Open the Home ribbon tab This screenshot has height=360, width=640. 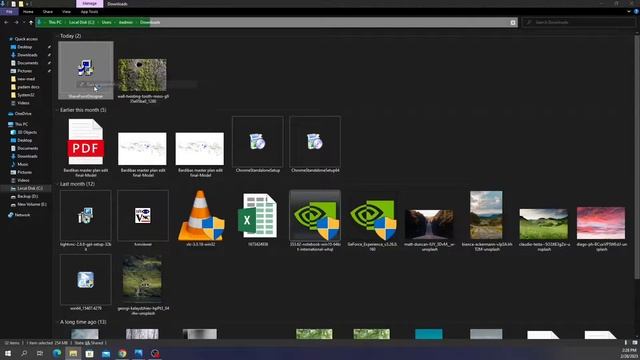point(28,12)
